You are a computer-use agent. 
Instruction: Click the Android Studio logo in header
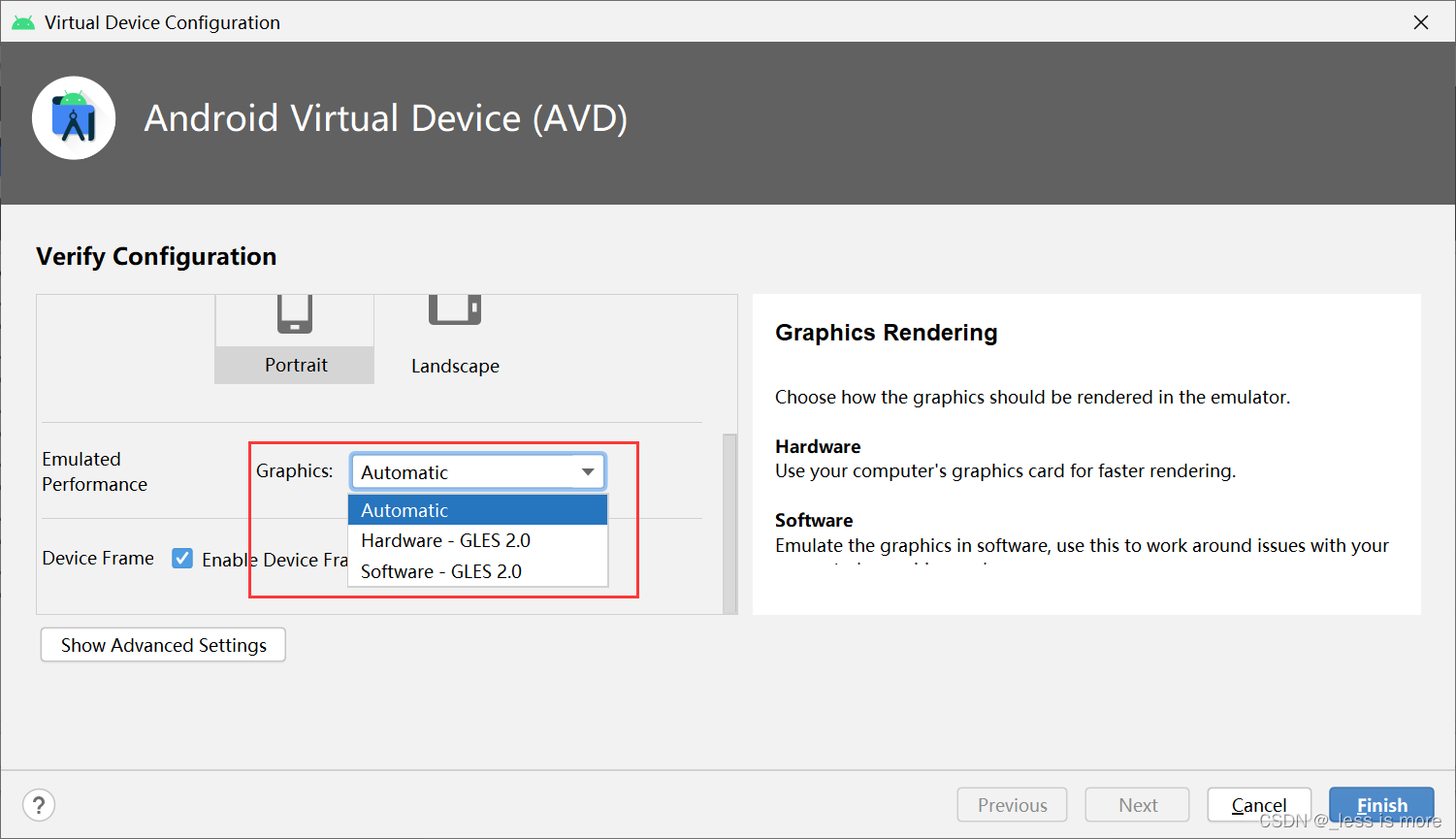click(x=74, y=118)
